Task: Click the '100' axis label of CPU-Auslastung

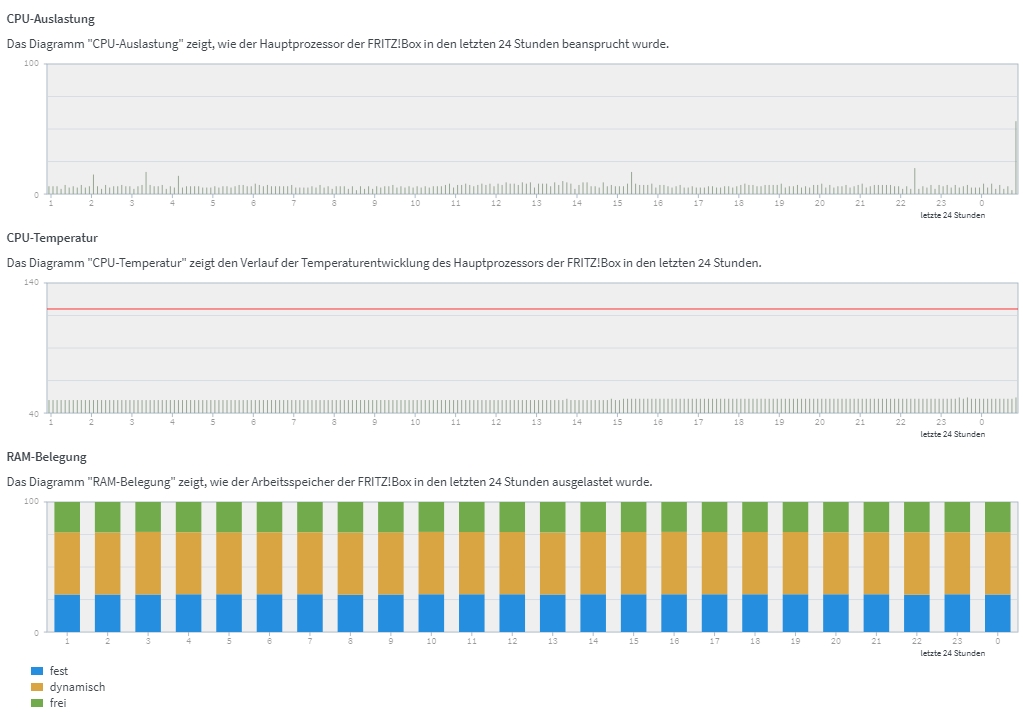Action: click(x=31, y=63)
